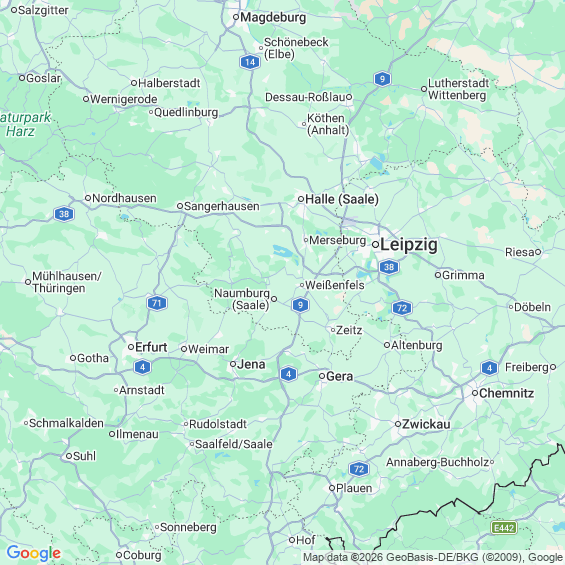
Task: Select the Magdeburg city label
Action: (x=273, y=17)
